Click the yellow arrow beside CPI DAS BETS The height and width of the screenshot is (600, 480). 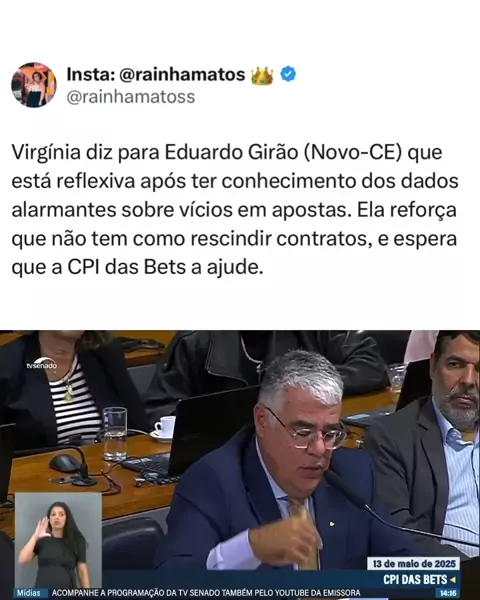click(453, 580)
